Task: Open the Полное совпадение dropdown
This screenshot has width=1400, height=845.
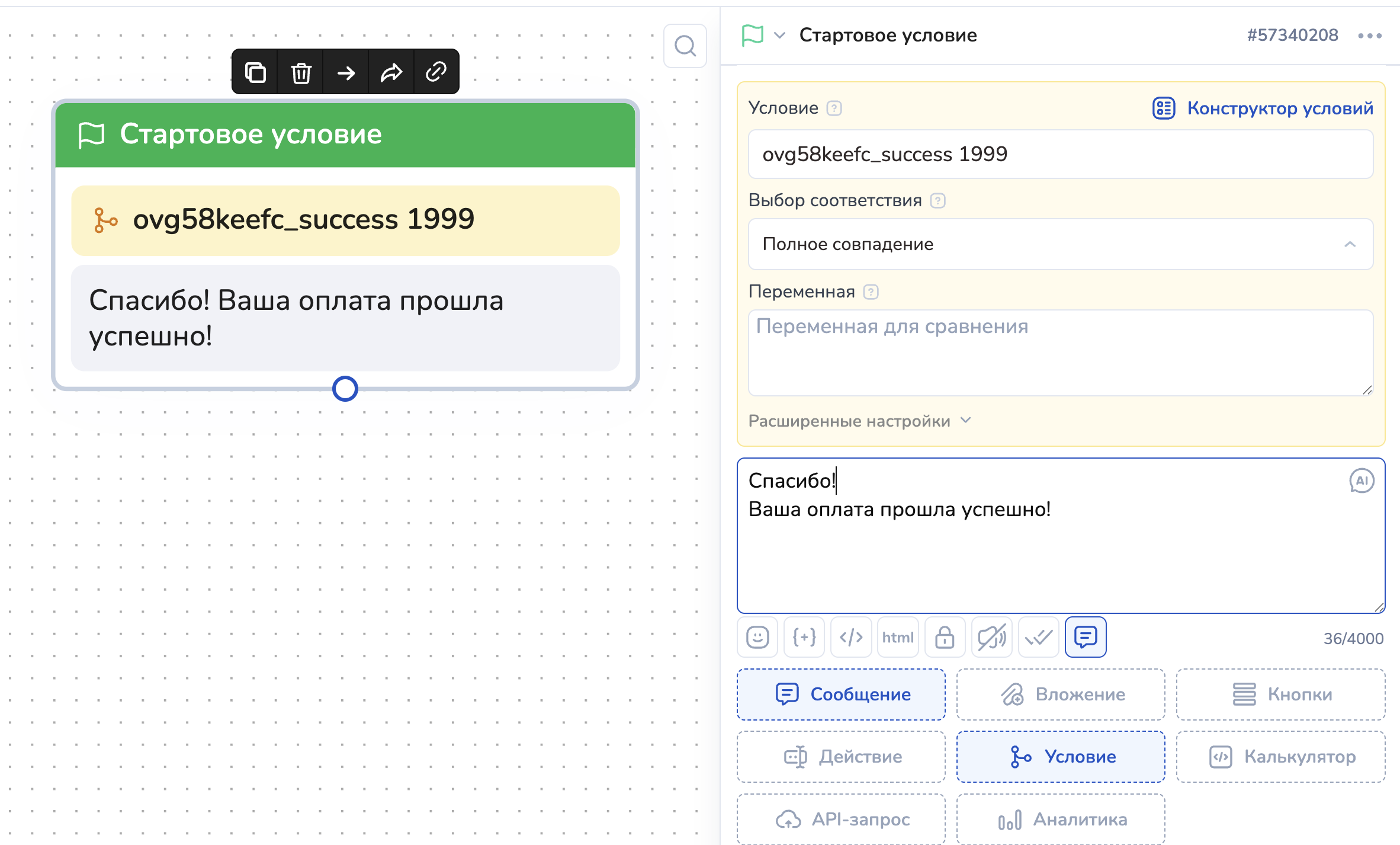Action: [1060, 244]
